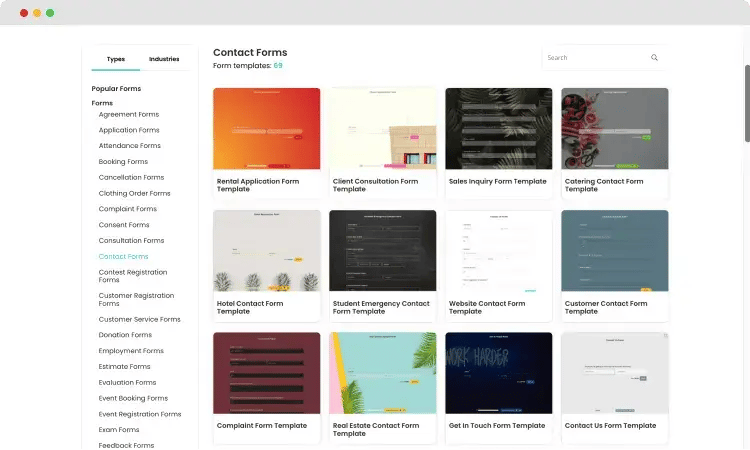
Task: Select Event Registration Forms in sidebar
Action: 139,414
